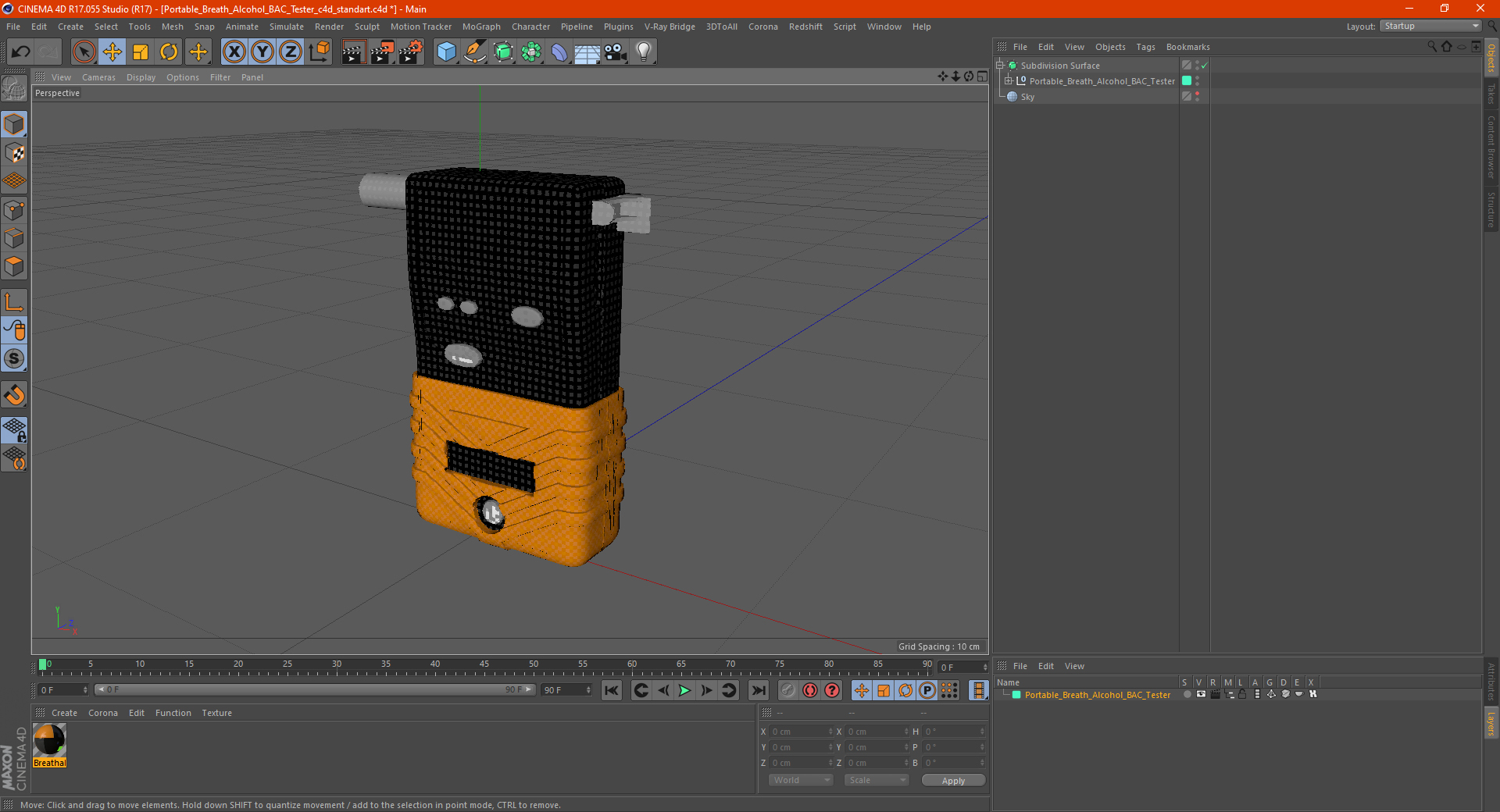
Task: Add a Subdivision Surface generator
Action: pos(503,52)
